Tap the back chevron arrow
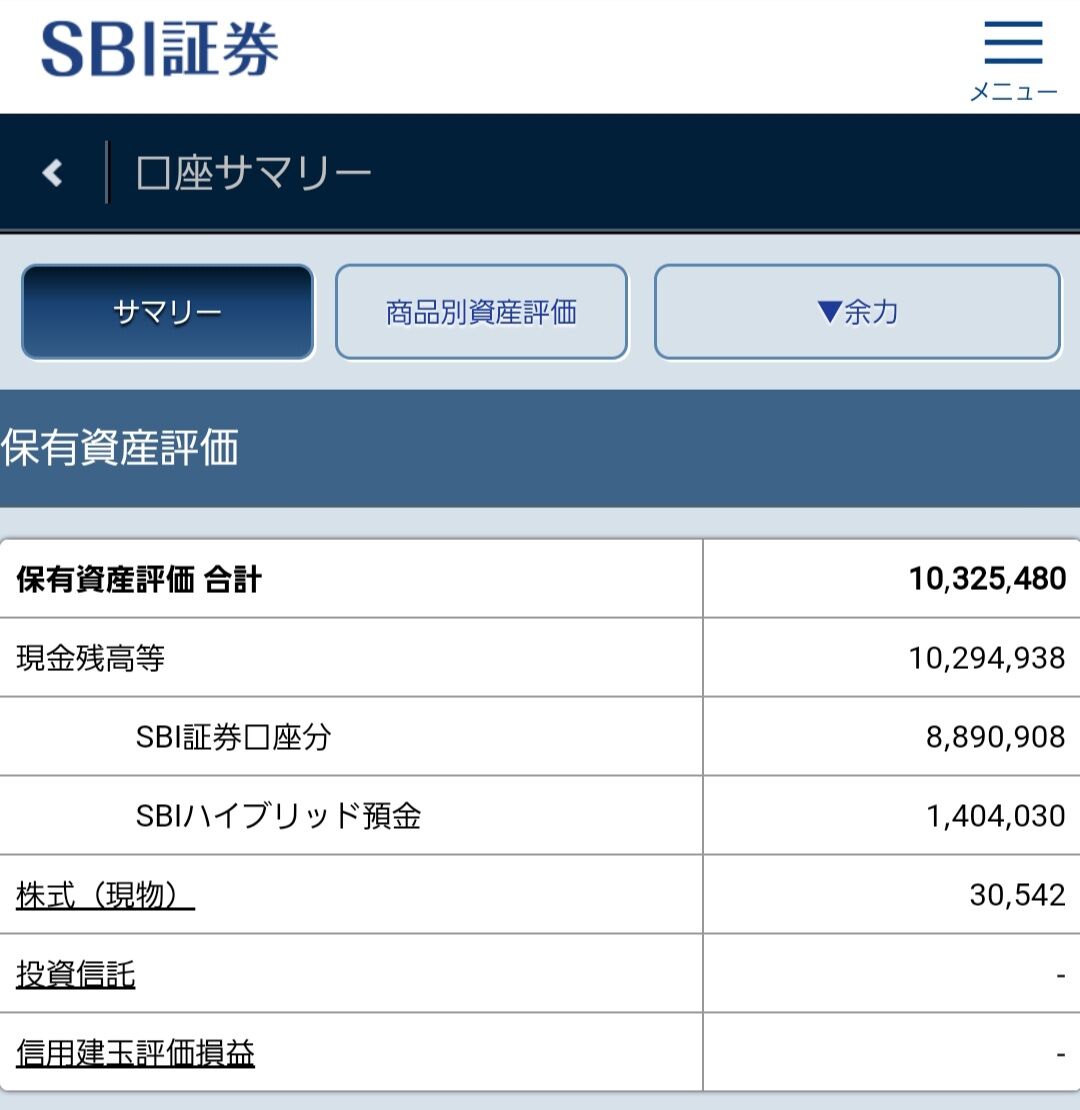 (52, 173)
